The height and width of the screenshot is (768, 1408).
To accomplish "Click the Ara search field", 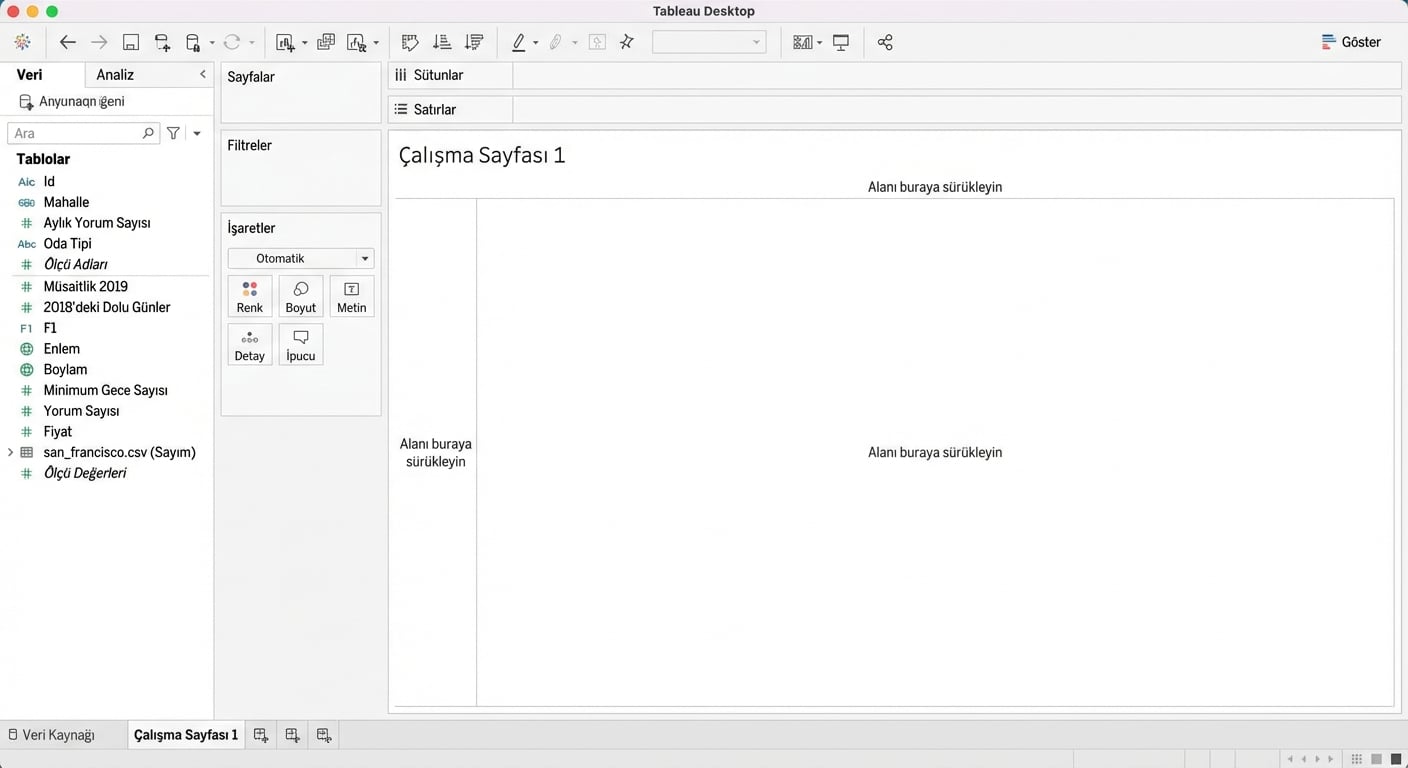I will (76, 133).
